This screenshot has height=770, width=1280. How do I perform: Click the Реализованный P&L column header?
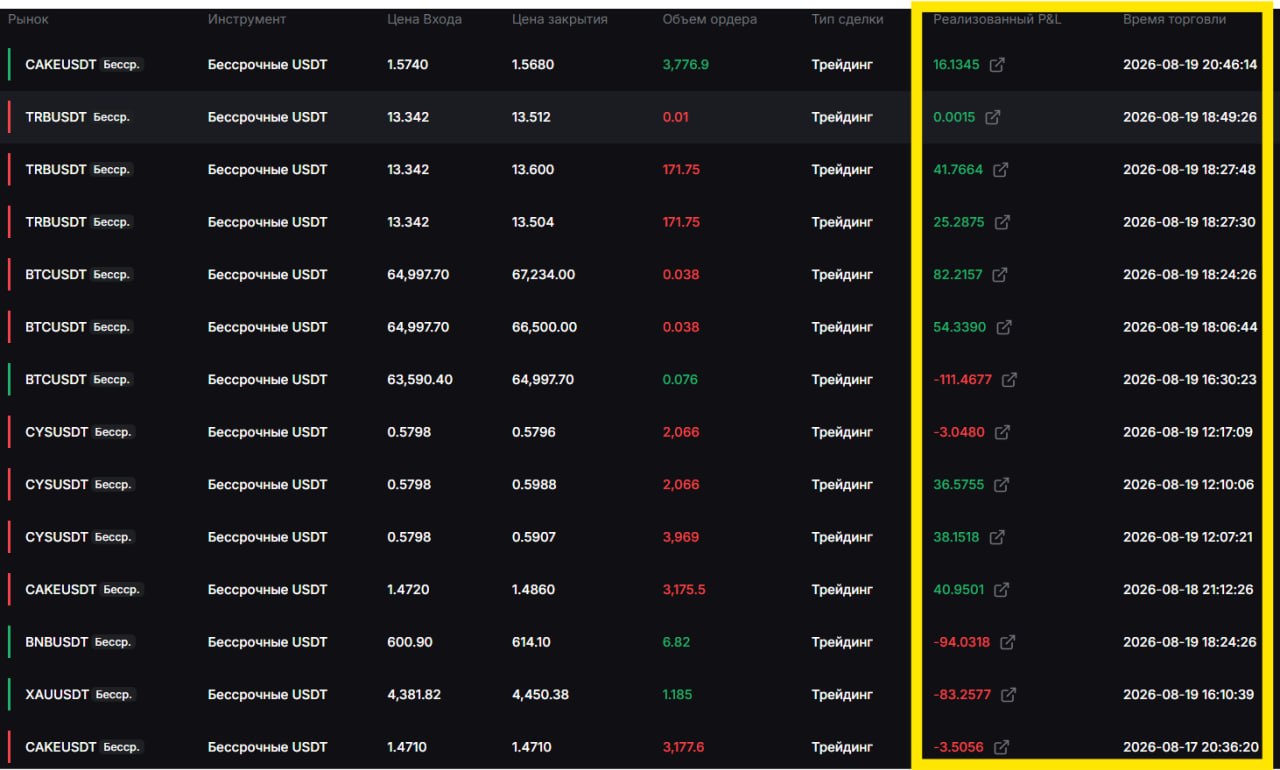997,19
